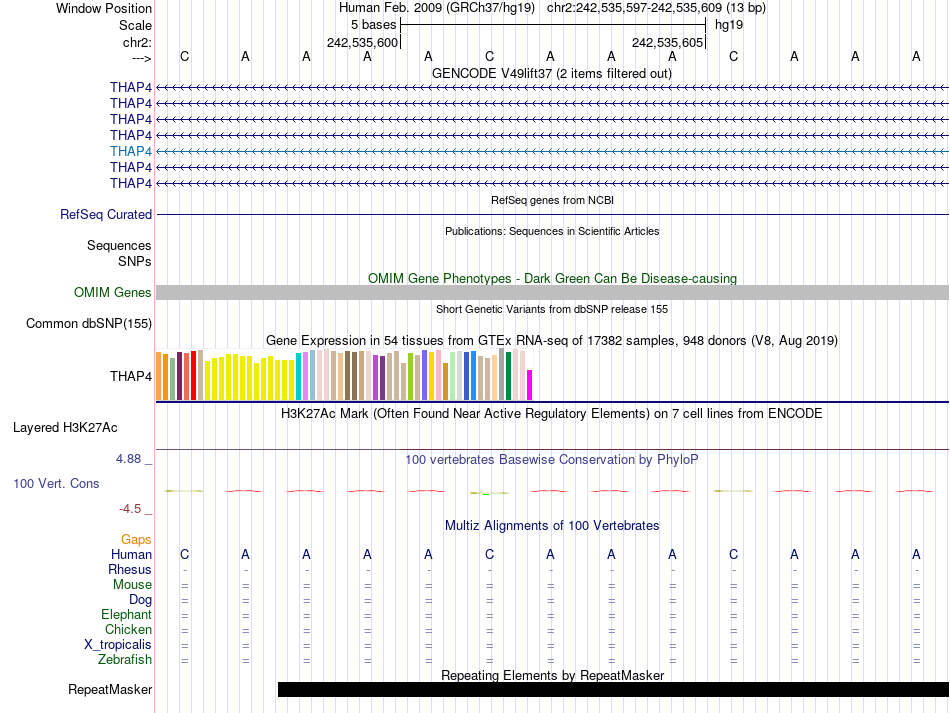Select the Zebrafish species label
This screenshot has width=950, height=713.
tap(125, 659)
